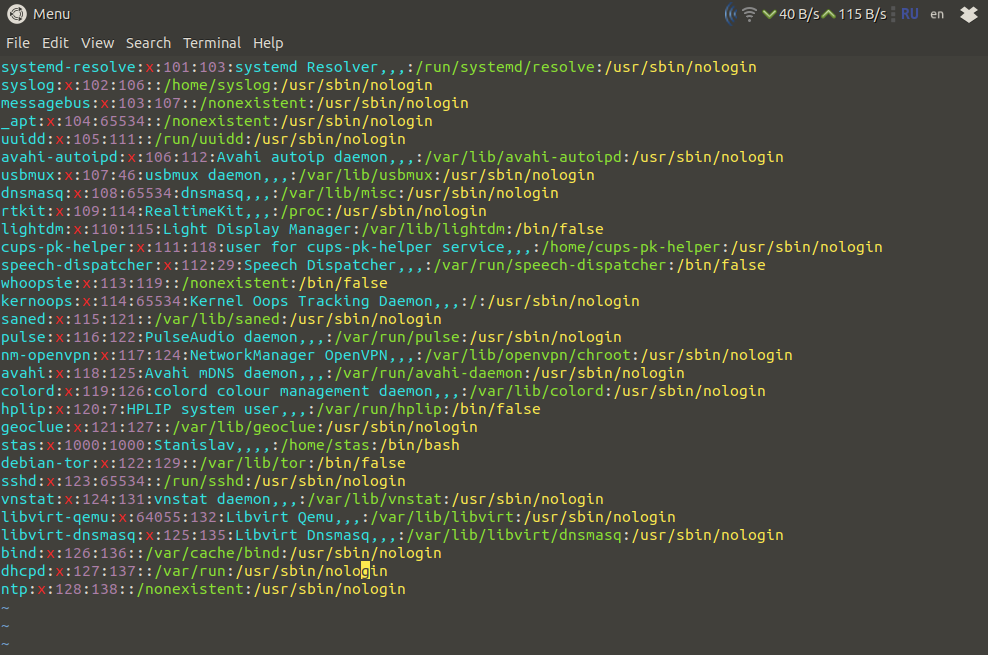
Task: Click the upload speed arrow indicator
Action: [x=829, y=14]
